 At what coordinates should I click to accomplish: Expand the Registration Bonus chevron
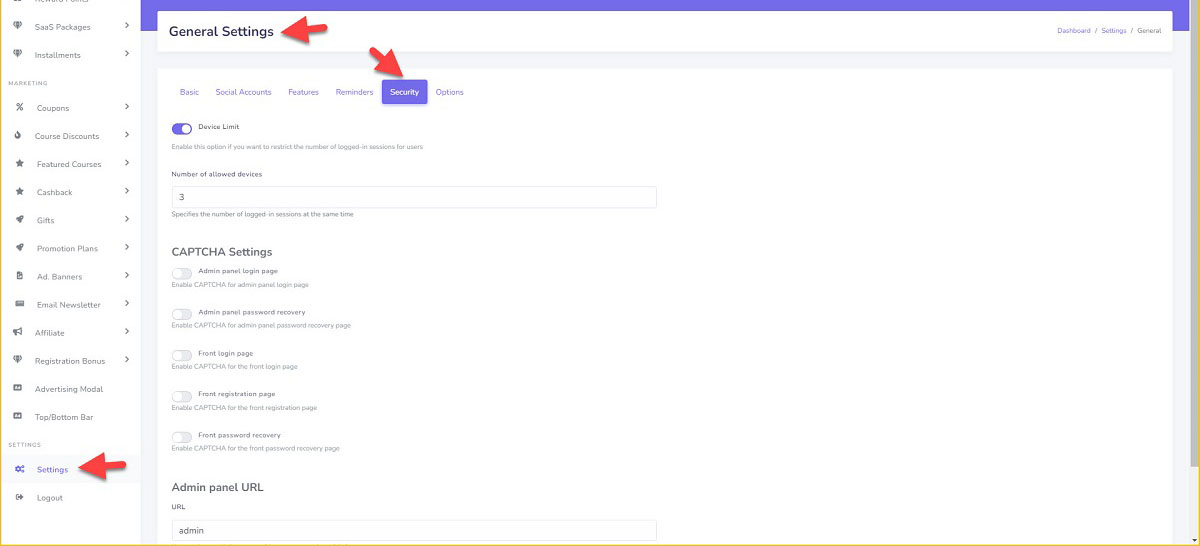point(127,360)
